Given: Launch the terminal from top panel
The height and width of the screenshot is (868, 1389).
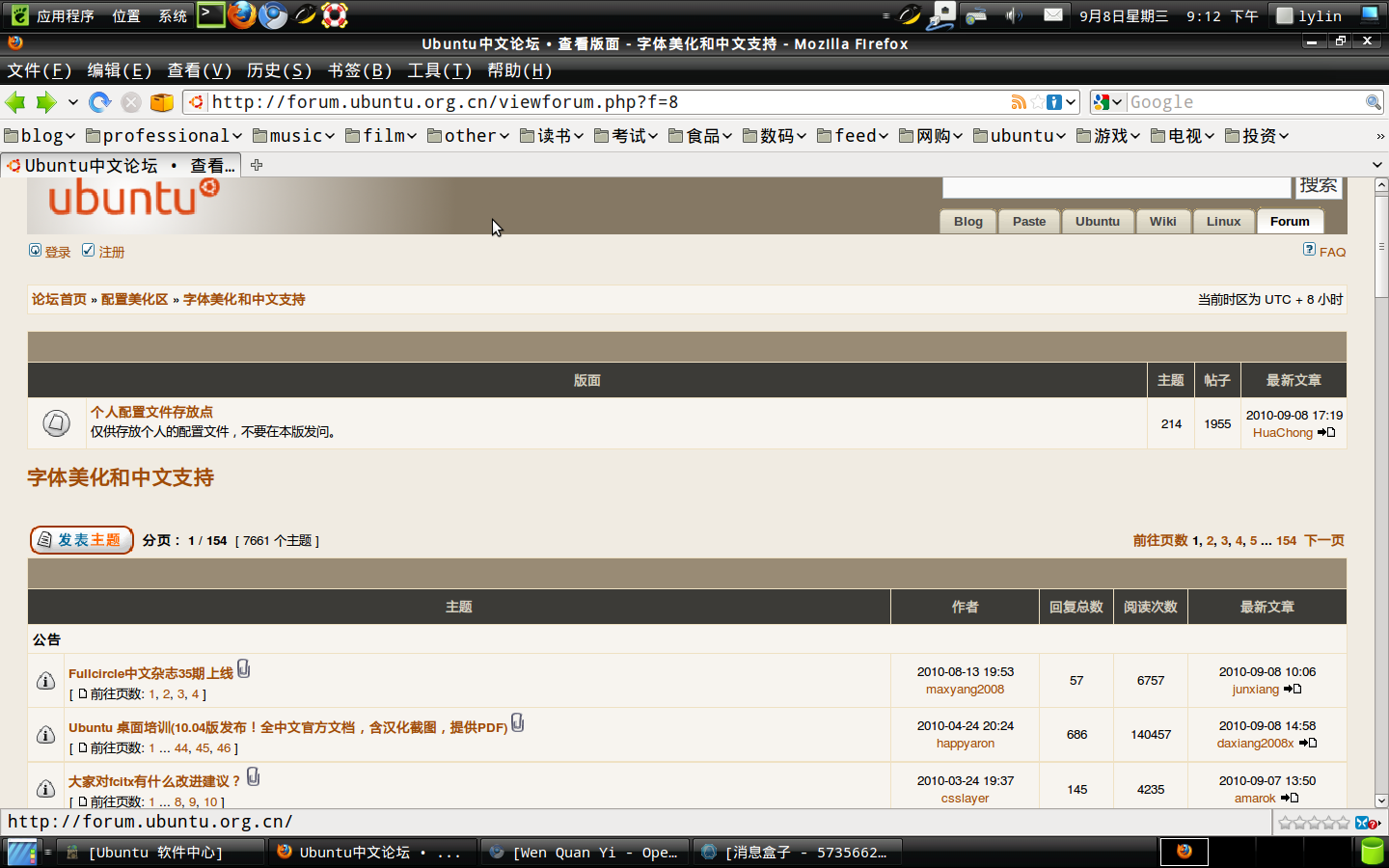Looking at the screenshot, I should coord(211,14).
